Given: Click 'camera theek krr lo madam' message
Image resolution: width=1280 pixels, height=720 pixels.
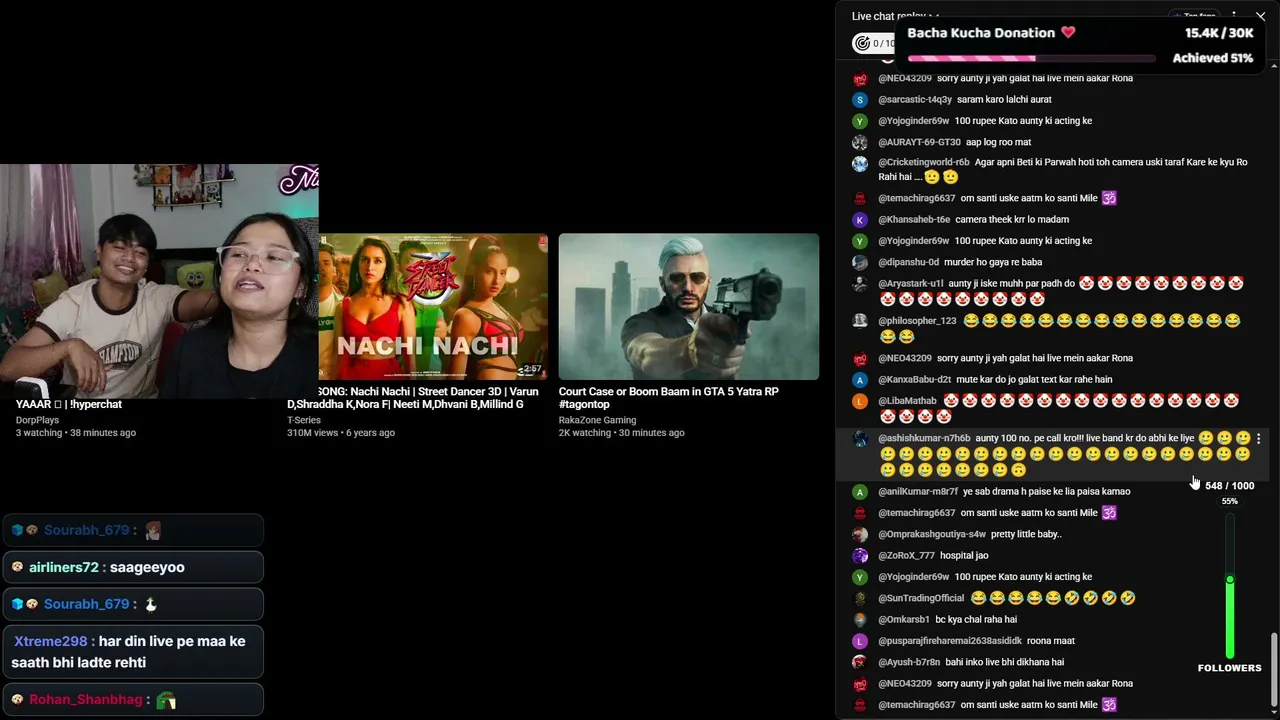Looking at the screenshot, I should coord(1012,220).
